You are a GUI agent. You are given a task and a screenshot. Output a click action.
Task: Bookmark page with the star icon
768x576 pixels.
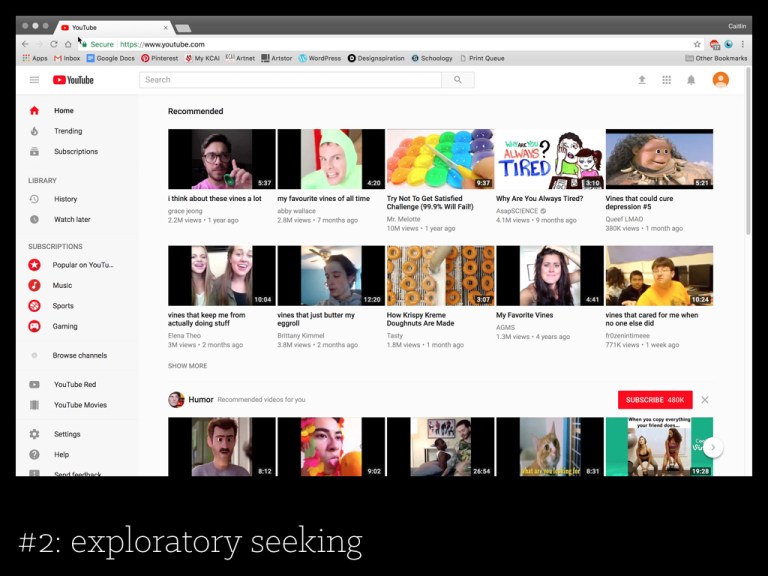(697, 44)
